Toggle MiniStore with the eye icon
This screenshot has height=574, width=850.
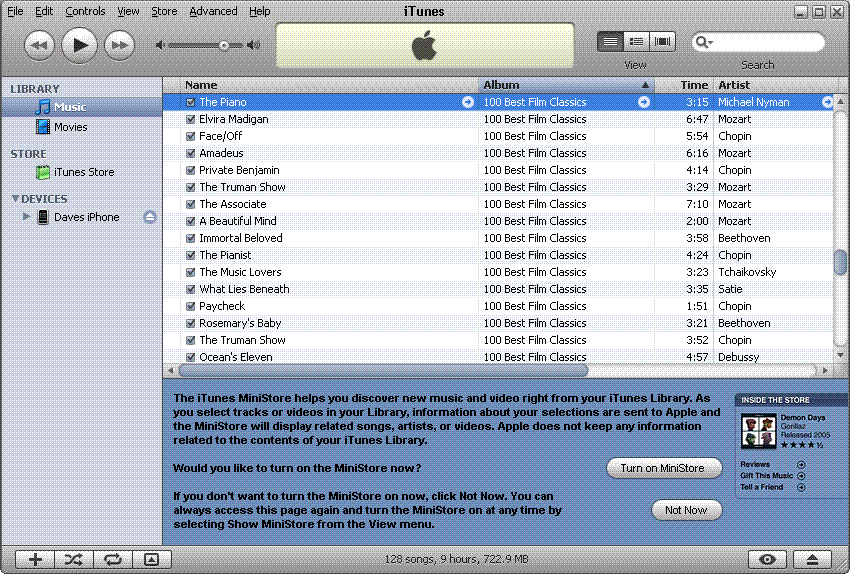(x=767, y=559)
